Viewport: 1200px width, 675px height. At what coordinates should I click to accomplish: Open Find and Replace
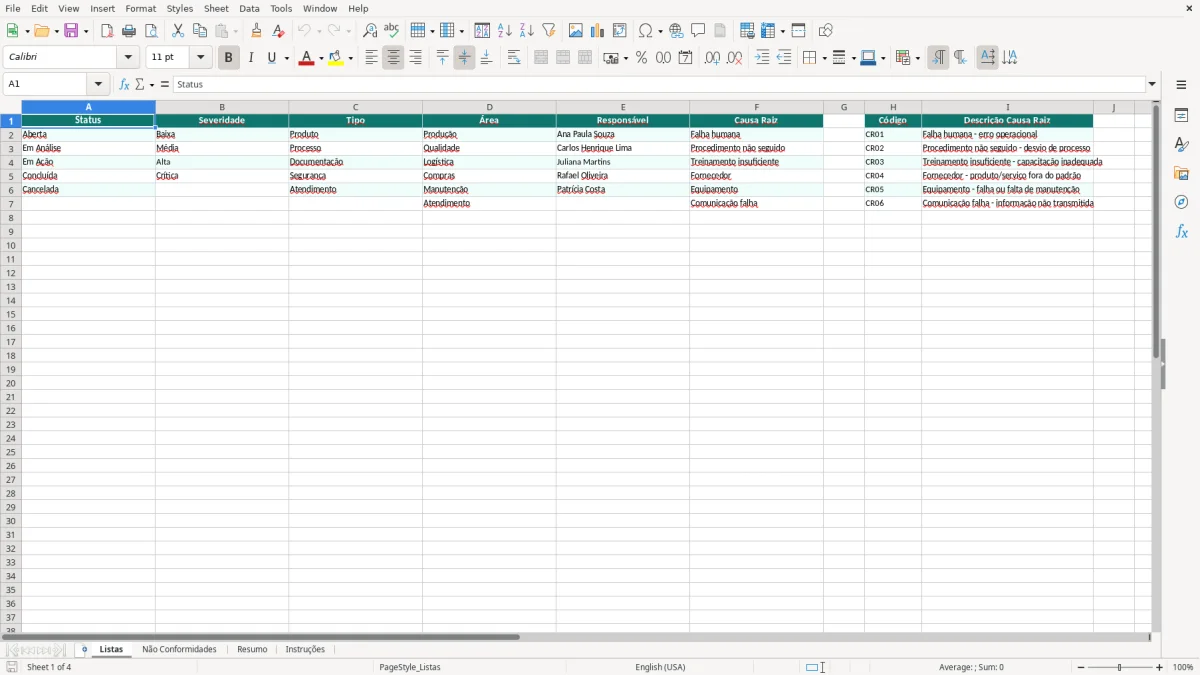pyautogui.click(x=370, y=31)
